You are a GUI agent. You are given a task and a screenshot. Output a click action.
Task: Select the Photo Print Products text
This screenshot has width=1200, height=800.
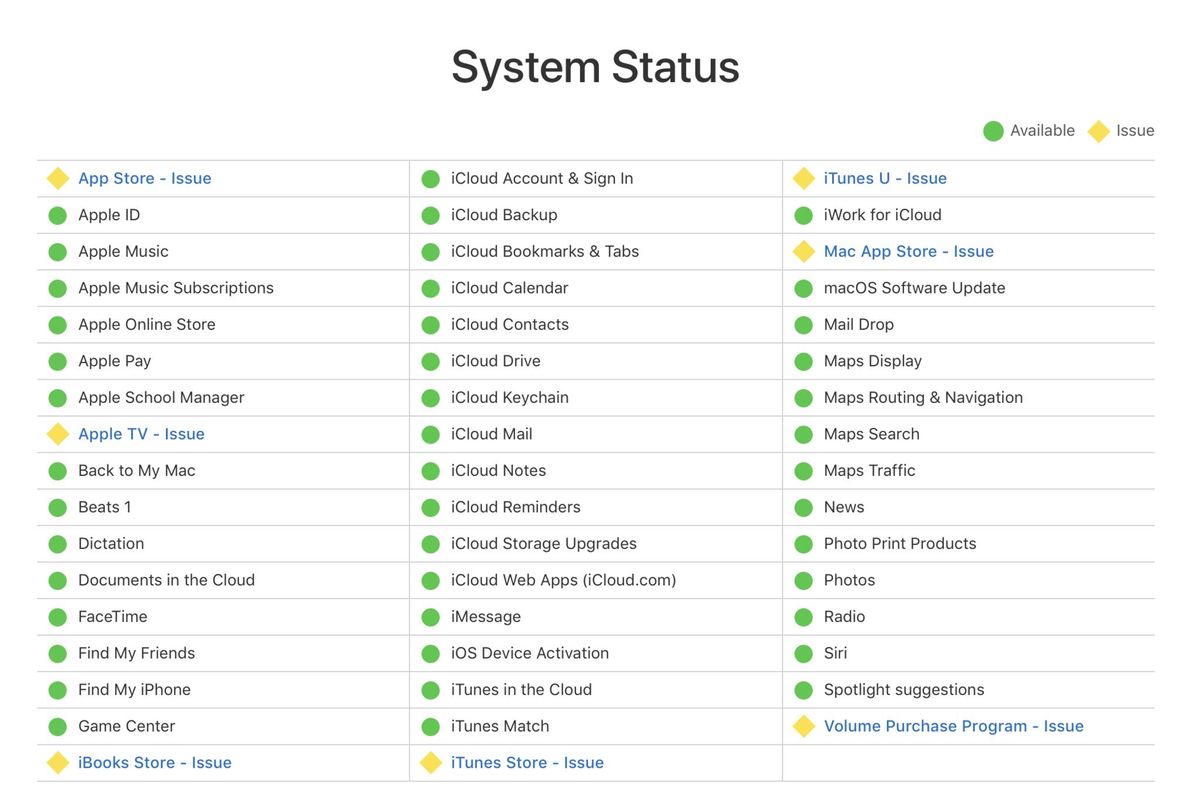pos(900,543)
